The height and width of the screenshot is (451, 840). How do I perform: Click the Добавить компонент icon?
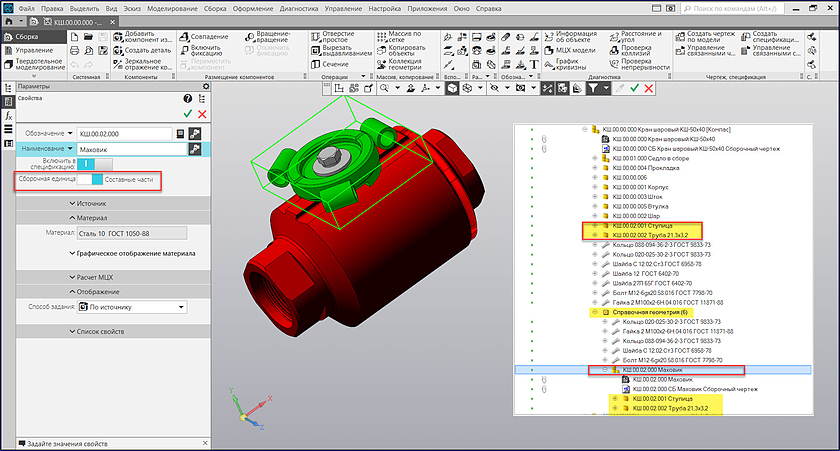(x=118, y=37)
